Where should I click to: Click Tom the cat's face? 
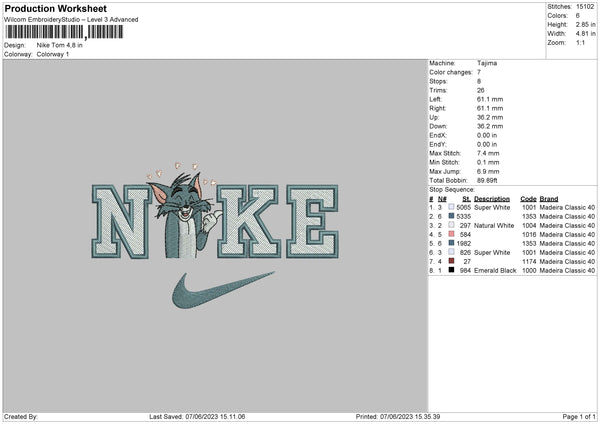point(185,199)
